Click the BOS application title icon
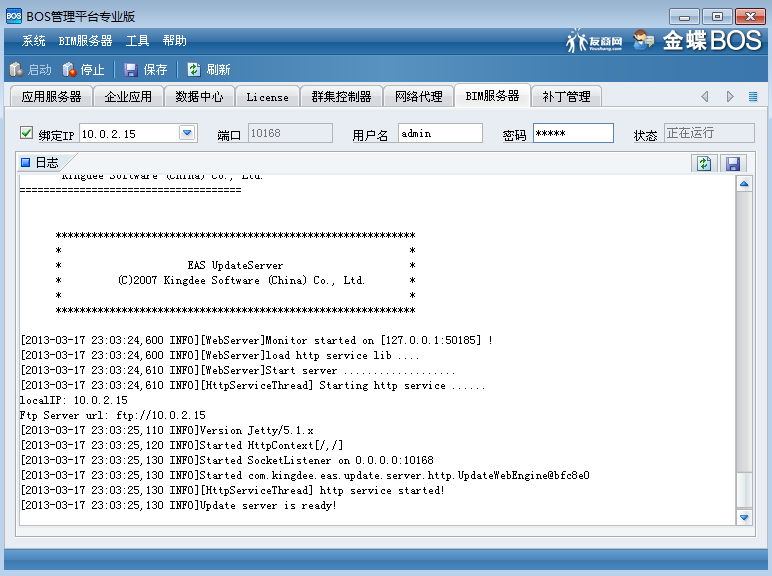Image resolution: width=772 pixels, height=576 pixels. coord(14,16)
